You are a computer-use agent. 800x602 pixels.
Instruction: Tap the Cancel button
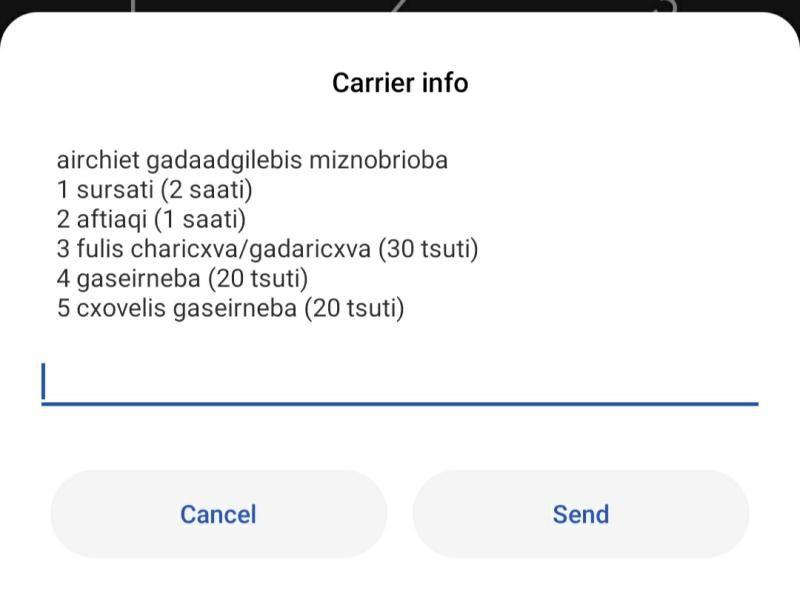point(218,514)
